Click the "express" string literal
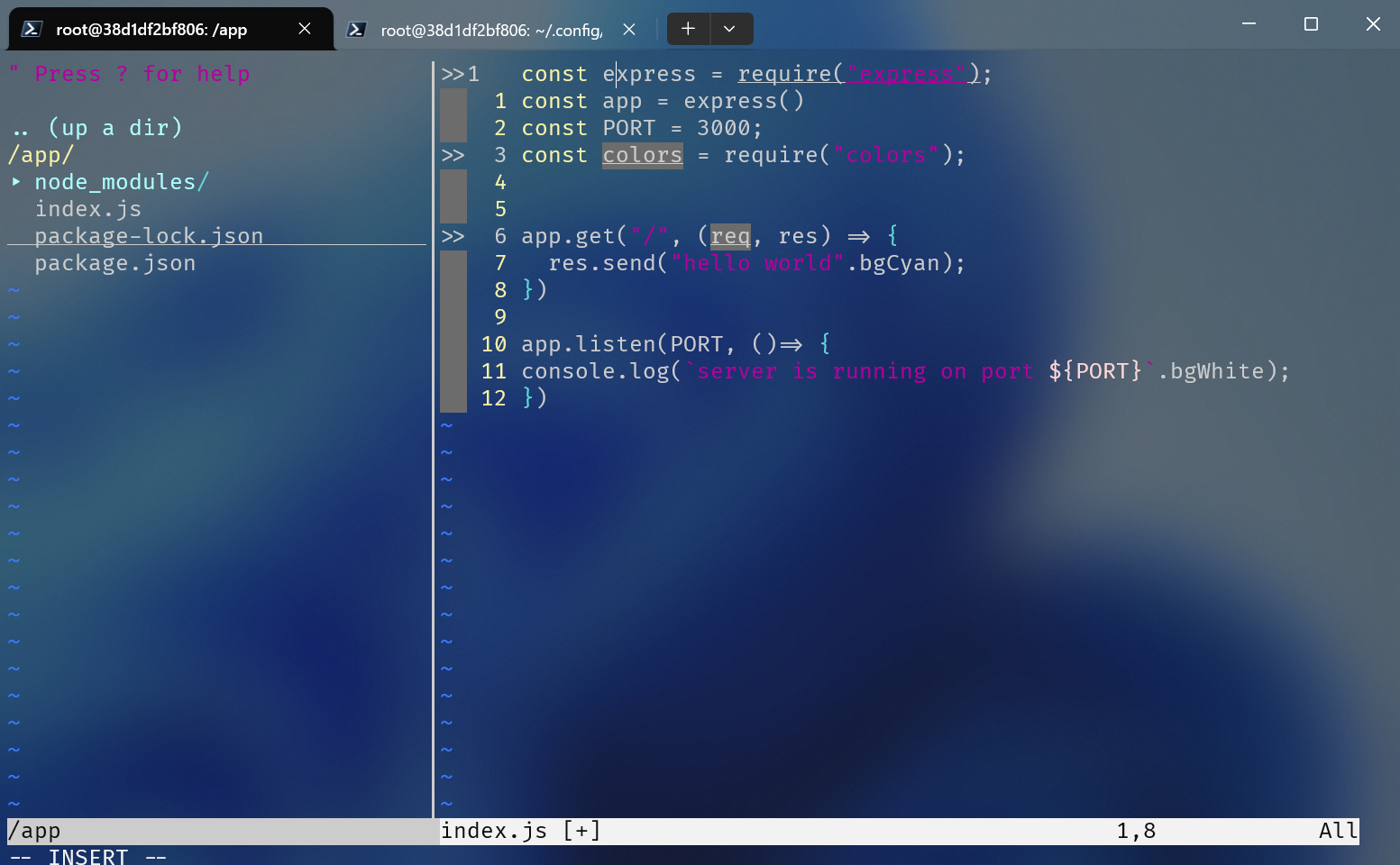 click(x=906, y=74)
